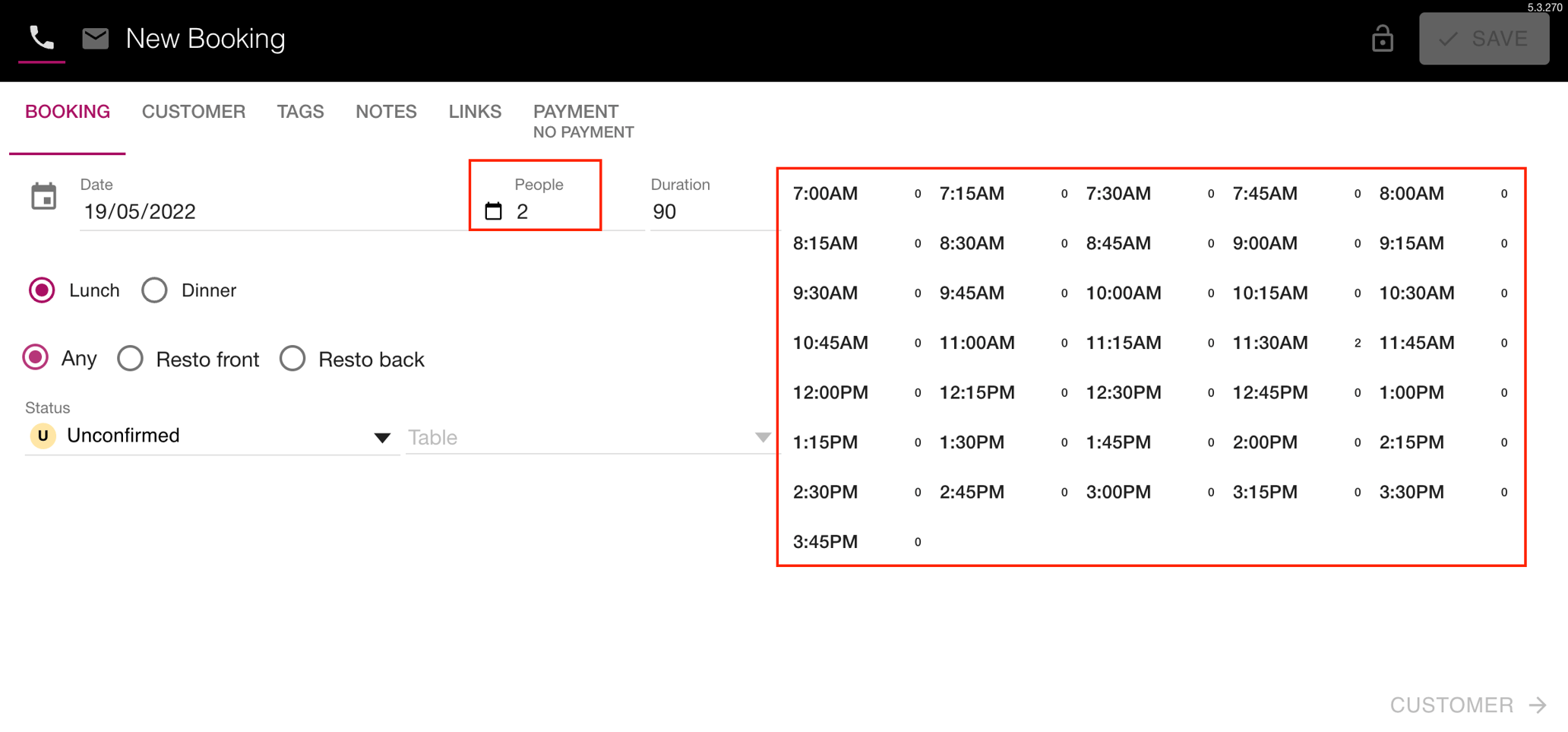This screenshot has height=732, width=1568.
Task: Choose the Resto back radio option
Action: coord(292,359)
